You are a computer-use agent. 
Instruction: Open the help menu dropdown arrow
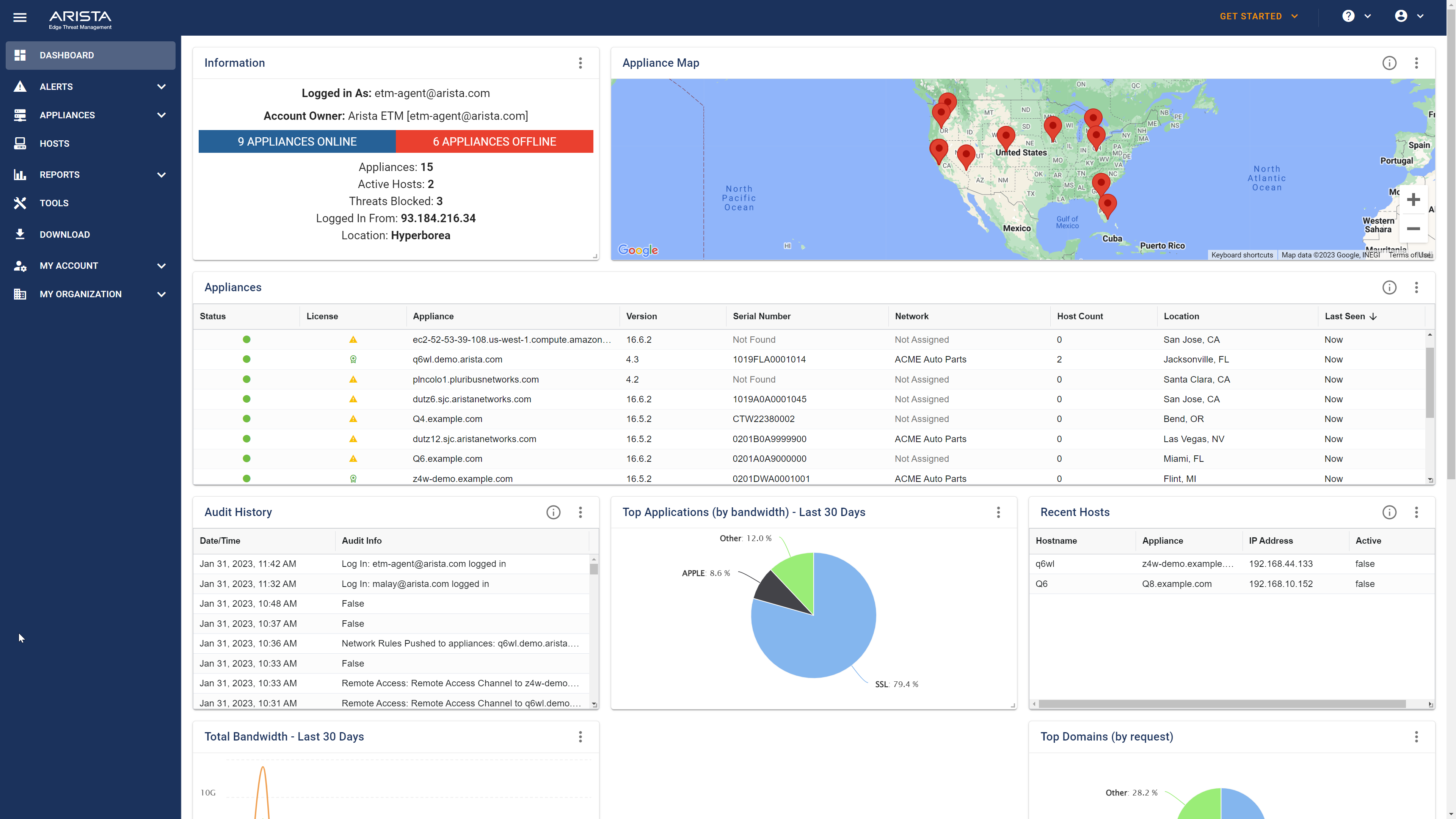(1368, 16)
